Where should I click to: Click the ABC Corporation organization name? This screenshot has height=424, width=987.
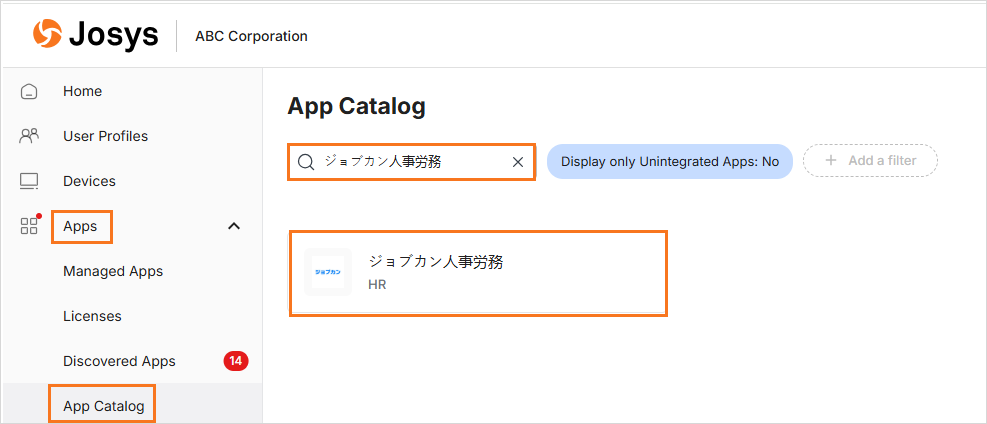[x=251, y=36]
